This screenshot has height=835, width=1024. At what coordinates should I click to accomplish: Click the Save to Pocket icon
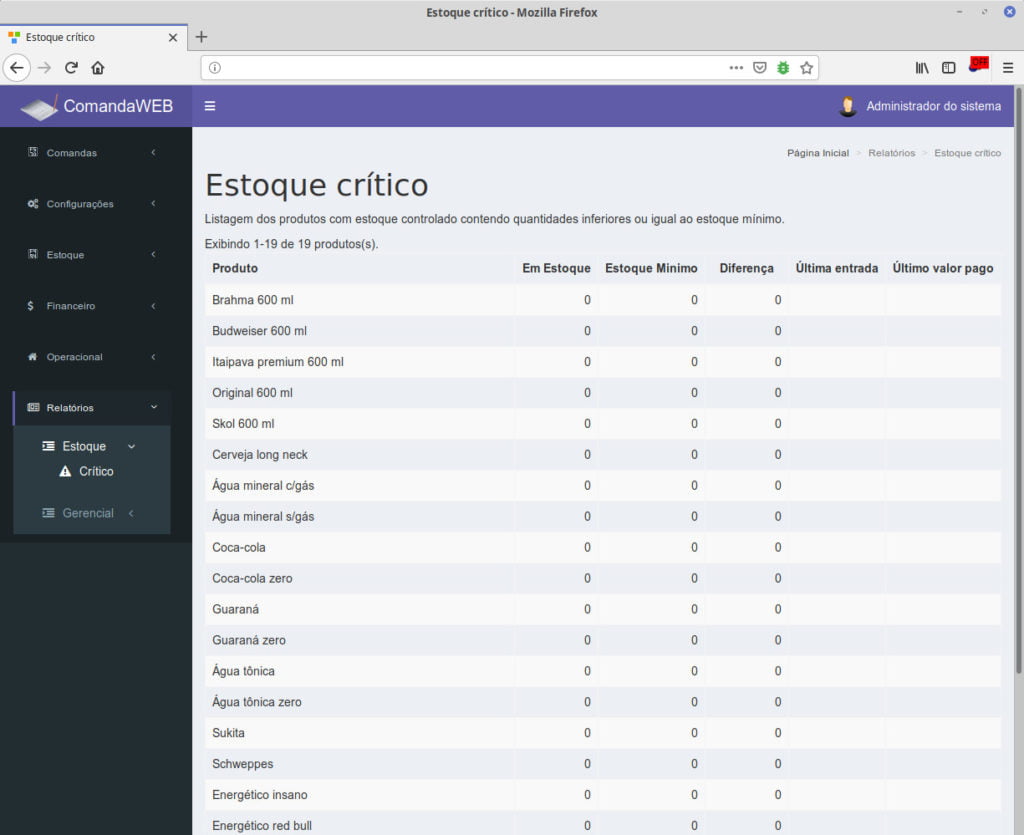[760, 68]
